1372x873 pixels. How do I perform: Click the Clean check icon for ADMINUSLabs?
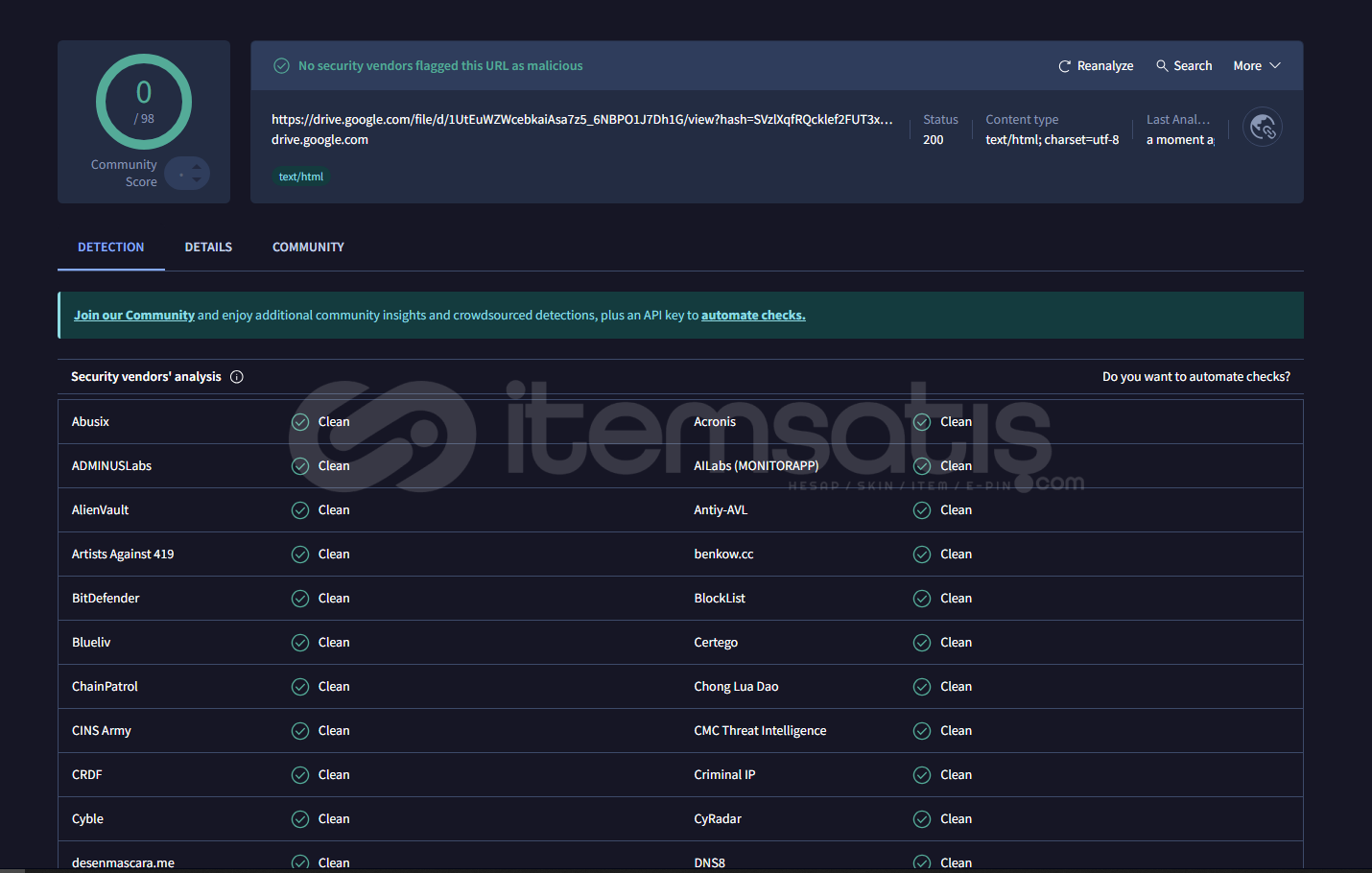[x=300, y=466]
